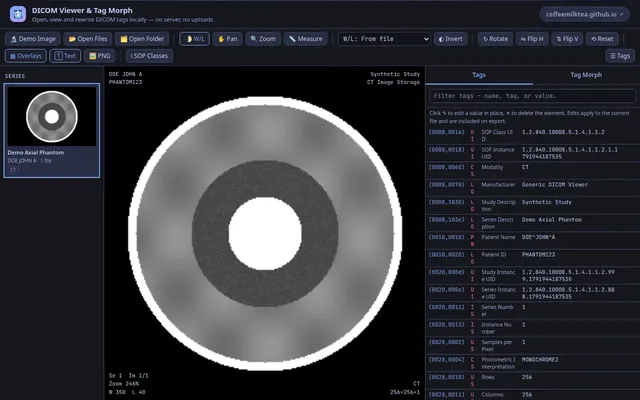
Task: Export the view as PNG
Action: tap(100, 56)
